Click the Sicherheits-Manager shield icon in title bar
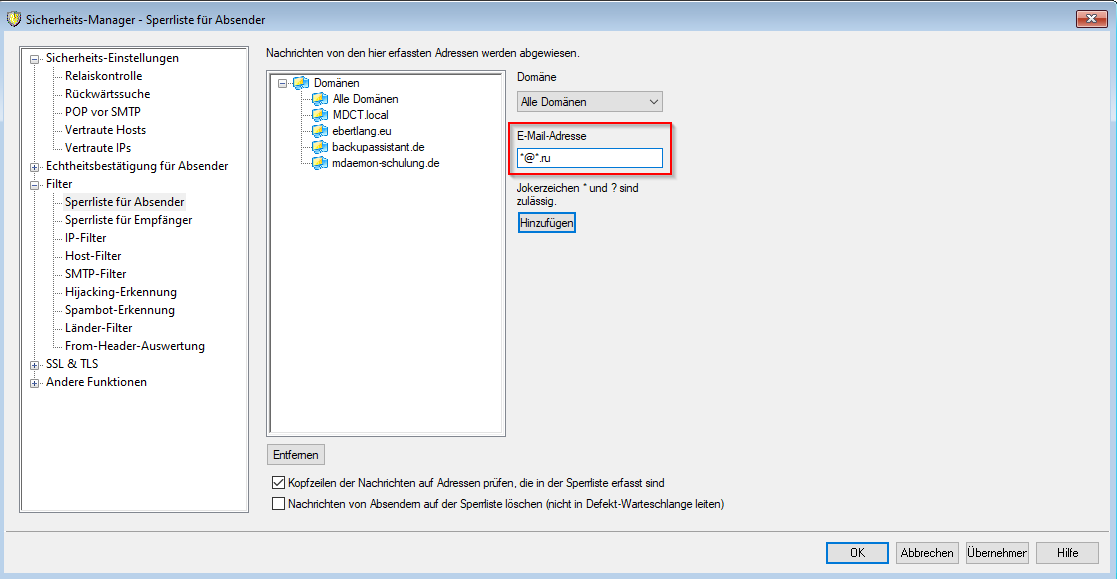 [x=13, y=19]
